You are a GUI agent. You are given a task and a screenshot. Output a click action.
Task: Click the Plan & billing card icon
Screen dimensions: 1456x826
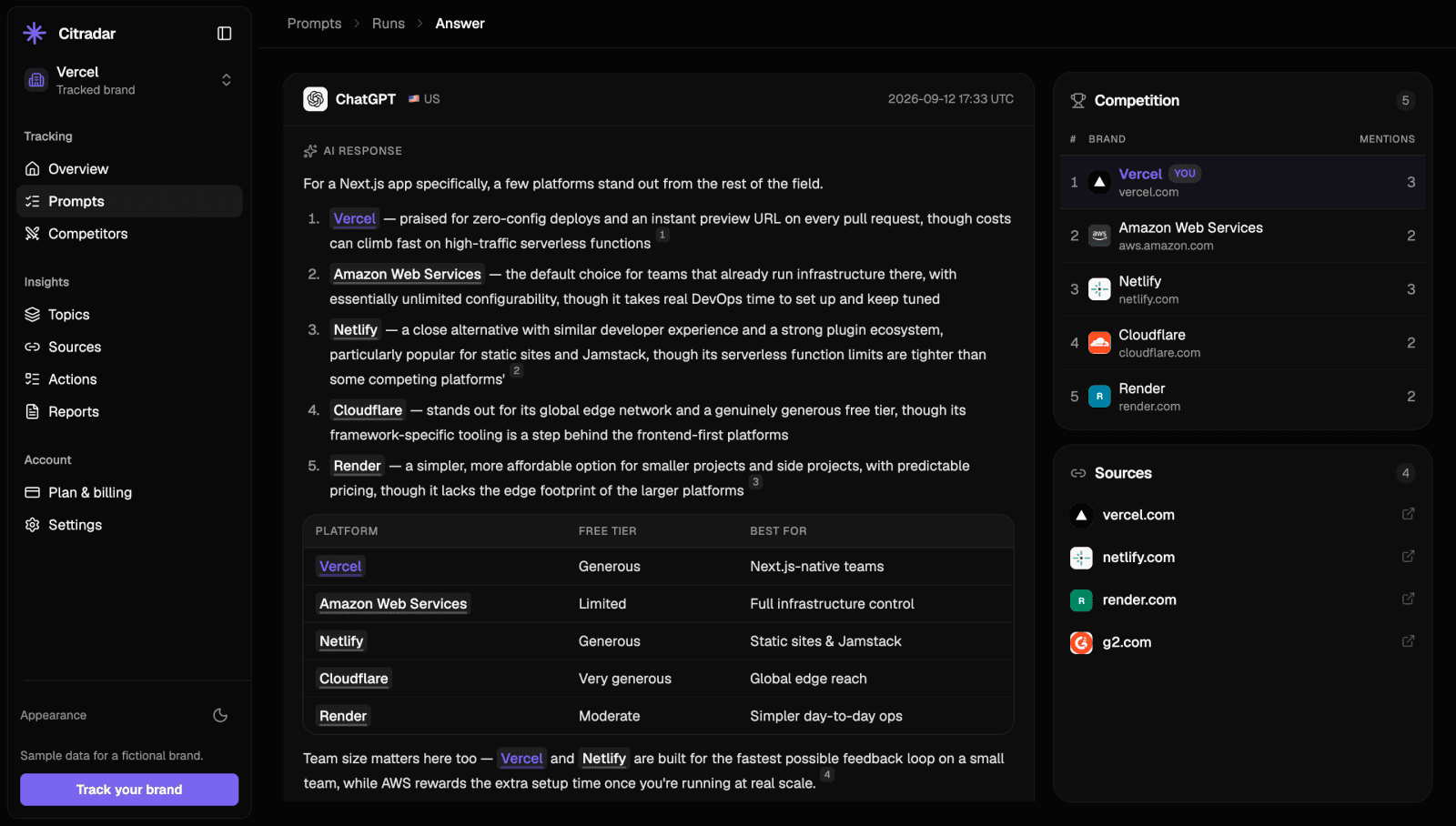pyautogui.click(x=33, y=492)
